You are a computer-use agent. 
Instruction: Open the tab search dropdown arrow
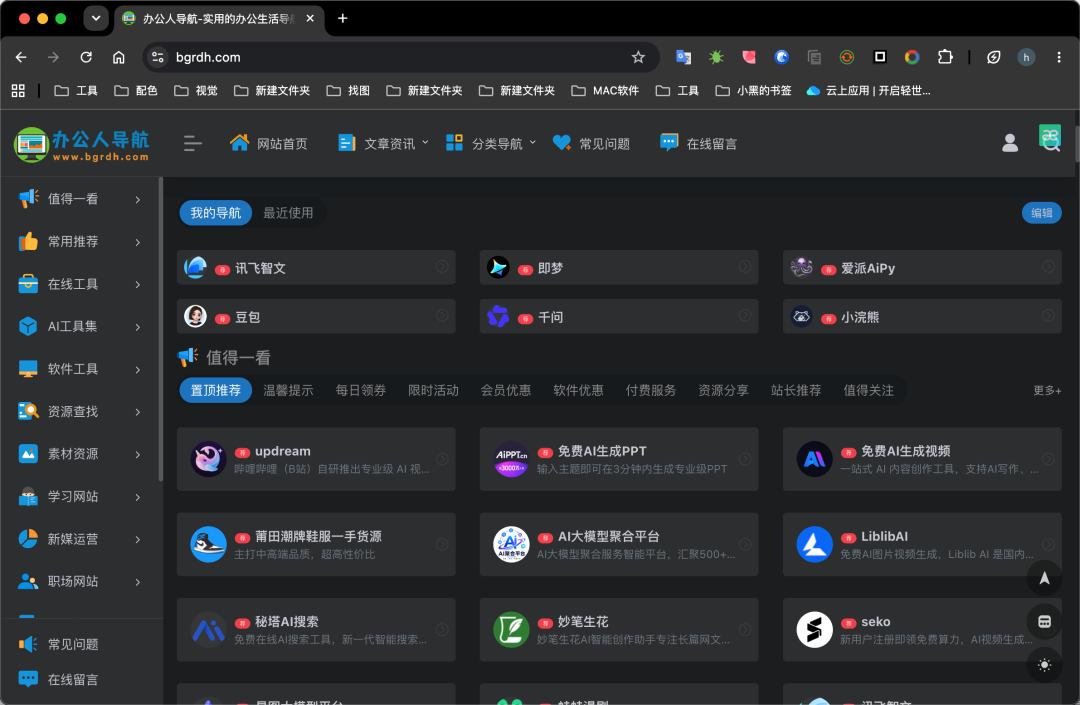[x=96, y=19]
